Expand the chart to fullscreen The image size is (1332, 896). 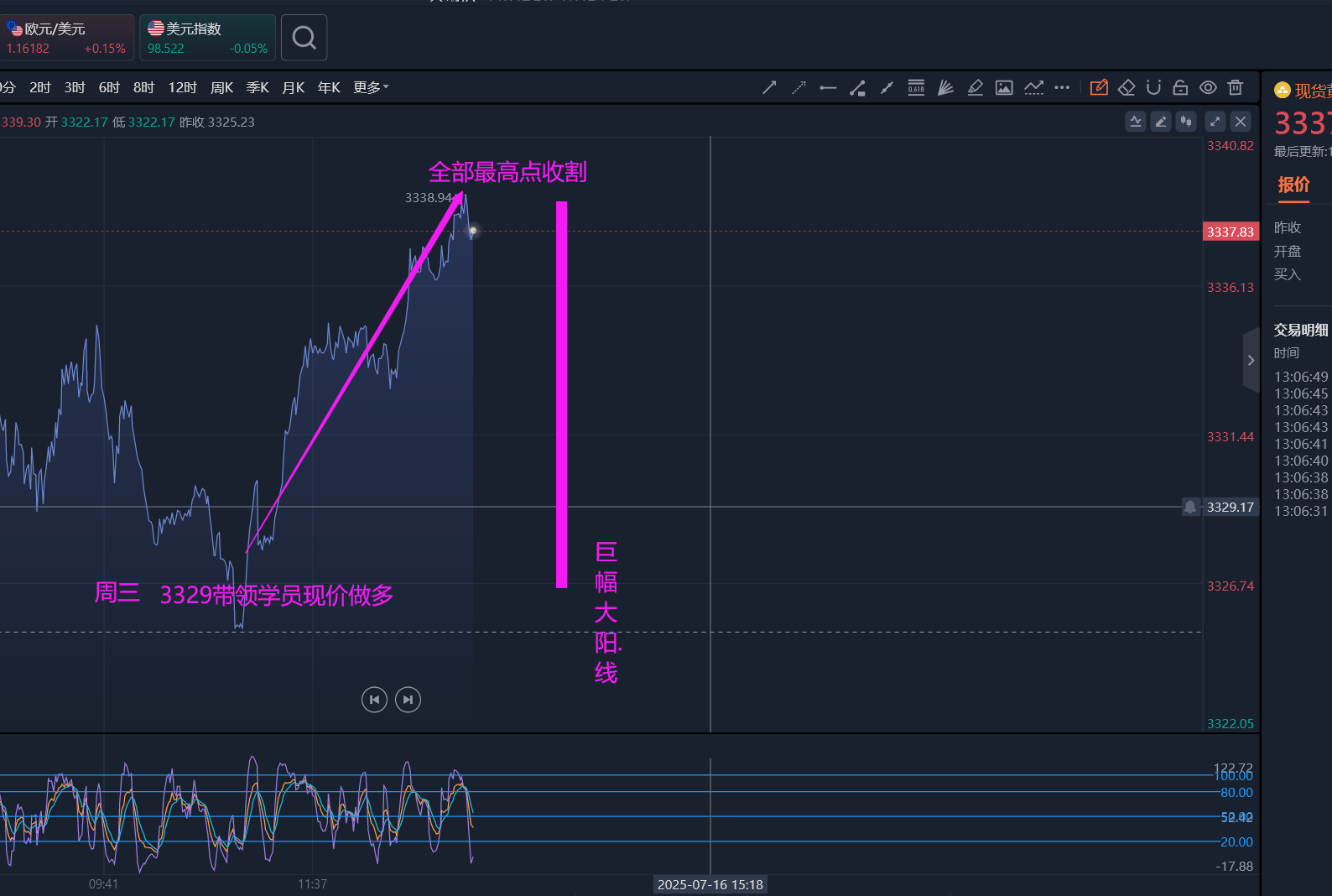(x=1215, y=122)
